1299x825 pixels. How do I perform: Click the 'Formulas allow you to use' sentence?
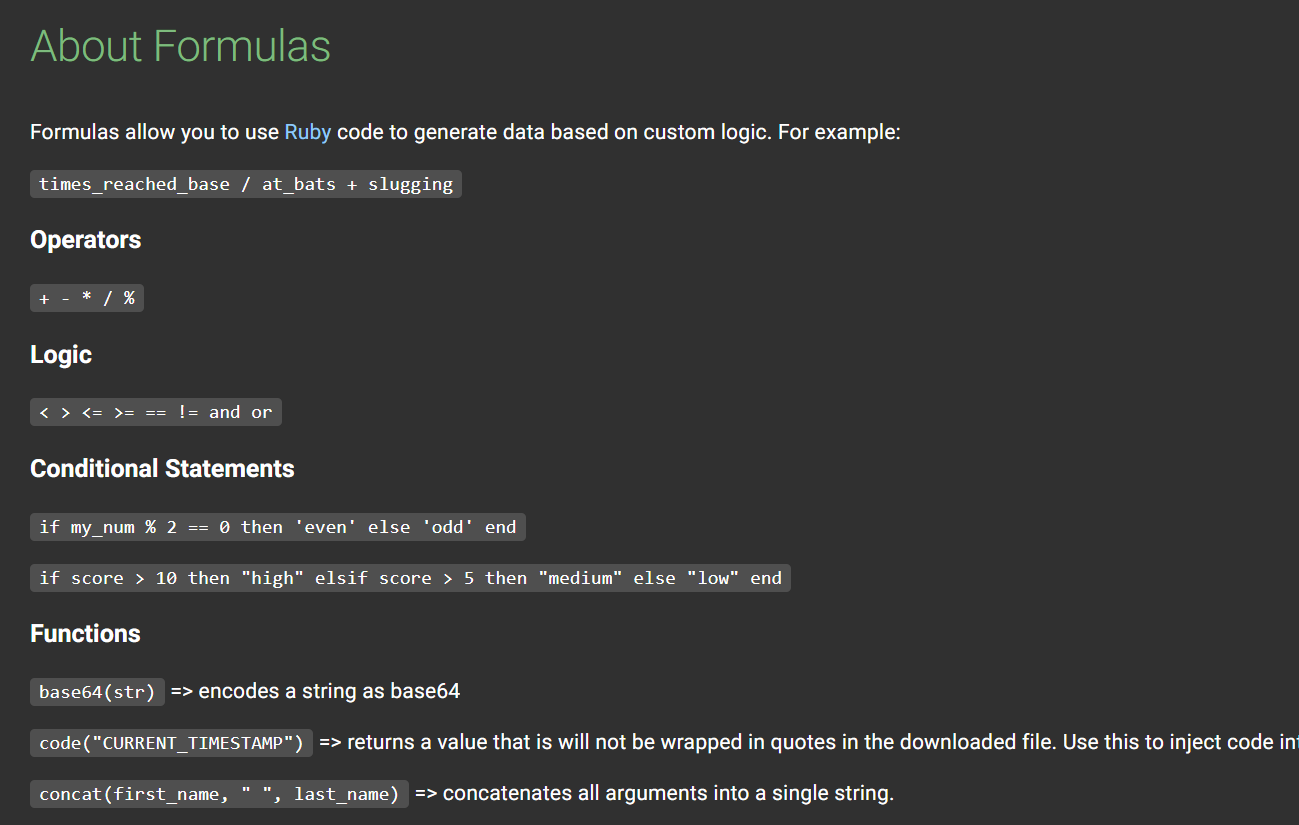[155, 132]
